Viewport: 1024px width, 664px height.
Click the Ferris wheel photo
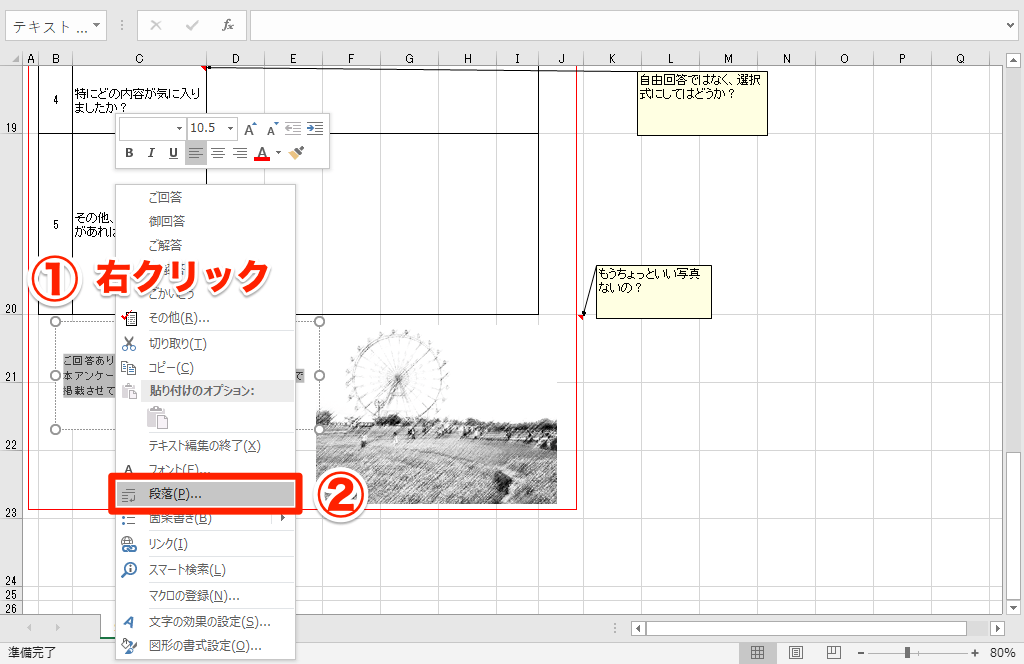[436, 416]
